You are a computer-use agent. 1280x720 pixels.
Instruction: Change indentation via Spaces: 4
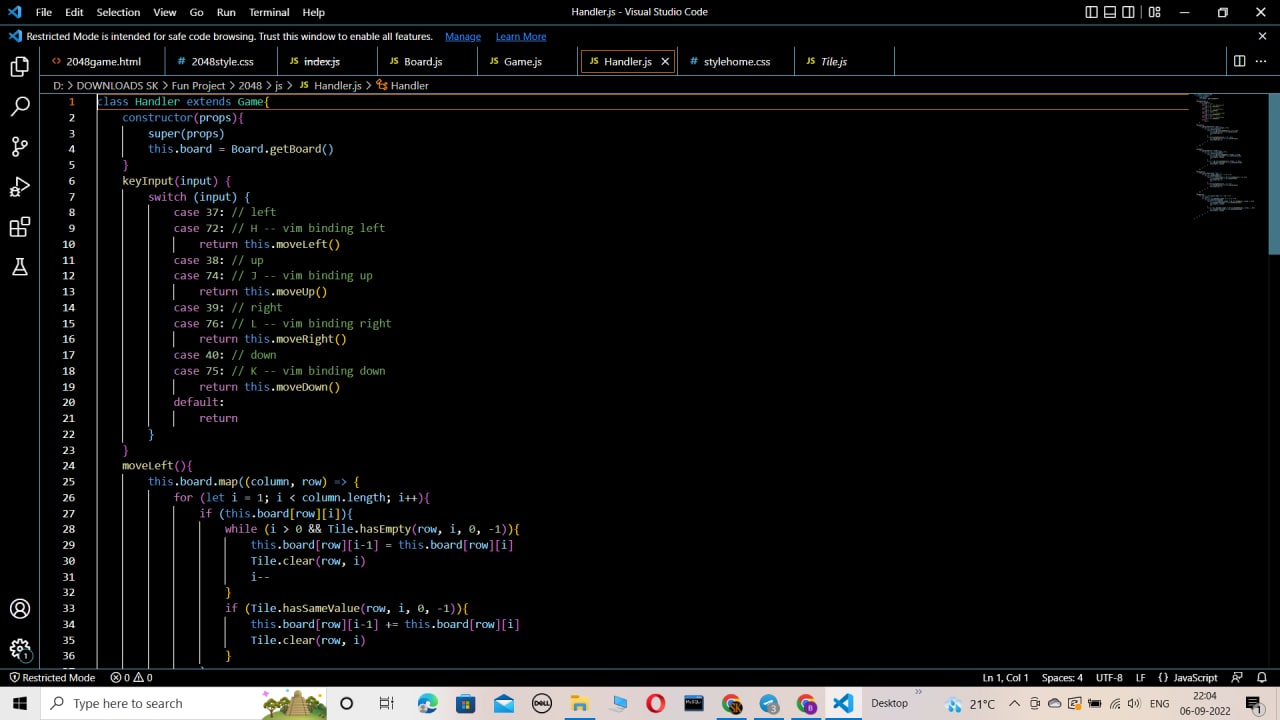(1062, 677)
